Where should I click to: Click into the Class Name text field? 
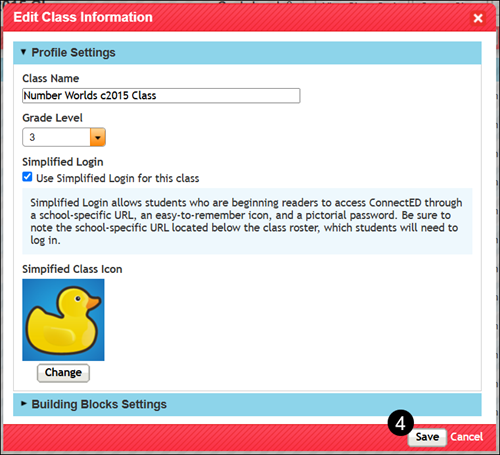tap(161, 96)
